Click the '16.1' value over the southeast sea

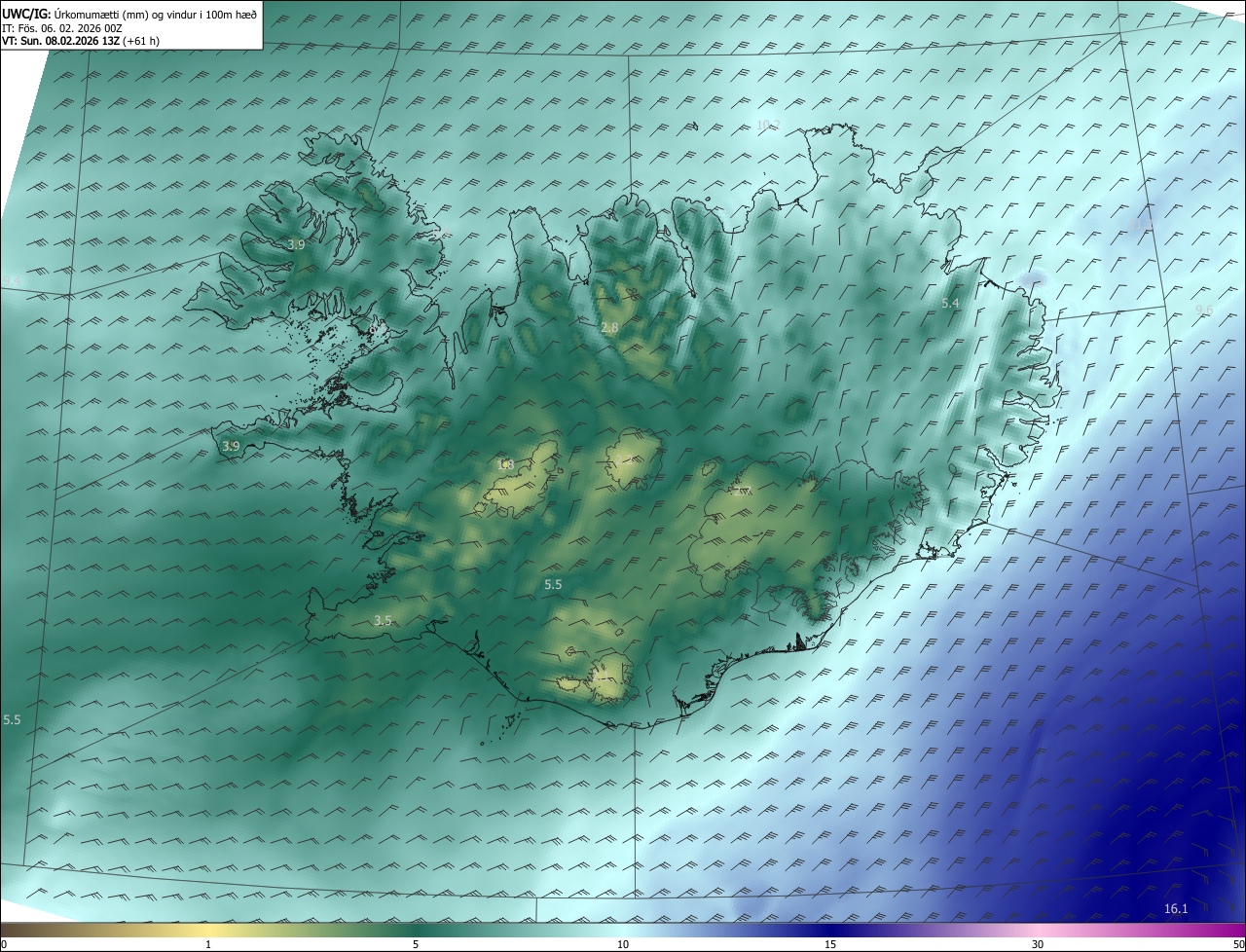1176,908
